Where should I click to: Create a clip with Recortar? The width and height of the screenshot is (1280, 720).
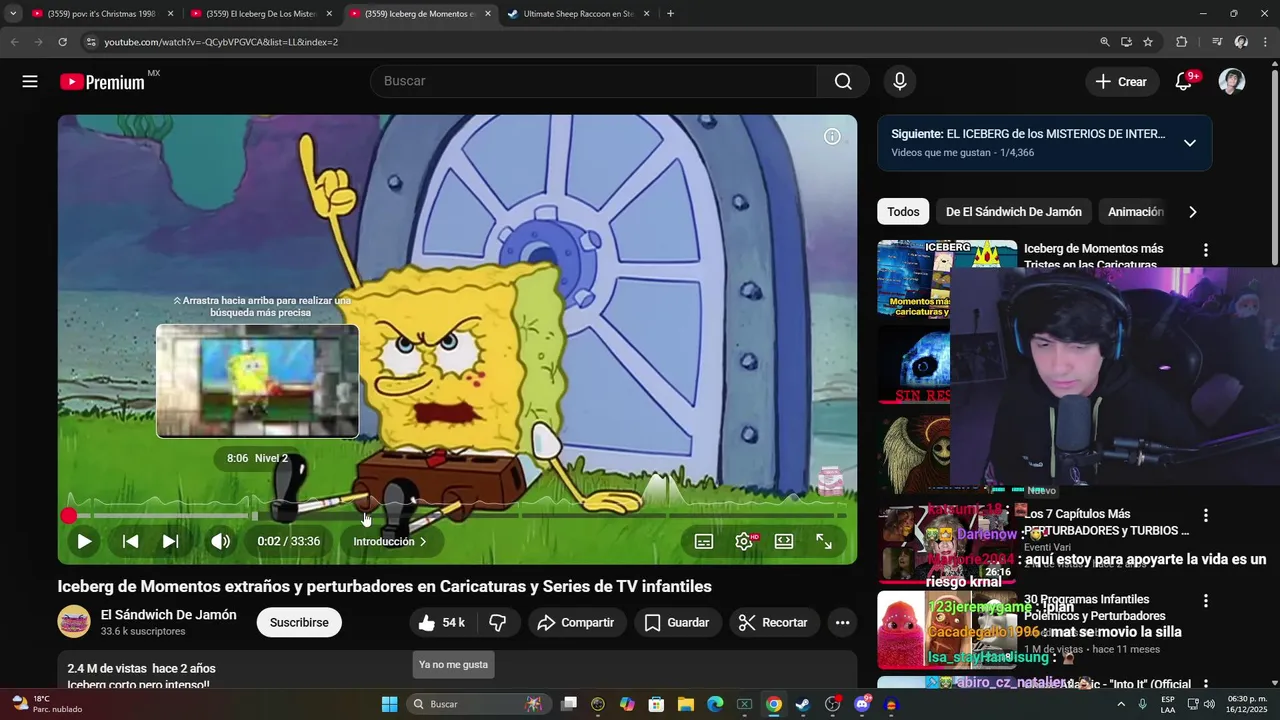[x=774, y=623]
